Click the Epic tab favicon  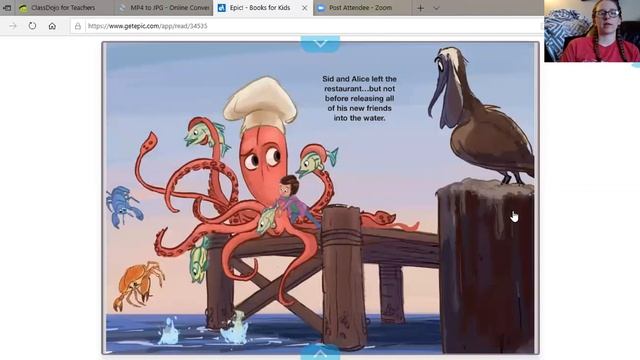[222, 8]
